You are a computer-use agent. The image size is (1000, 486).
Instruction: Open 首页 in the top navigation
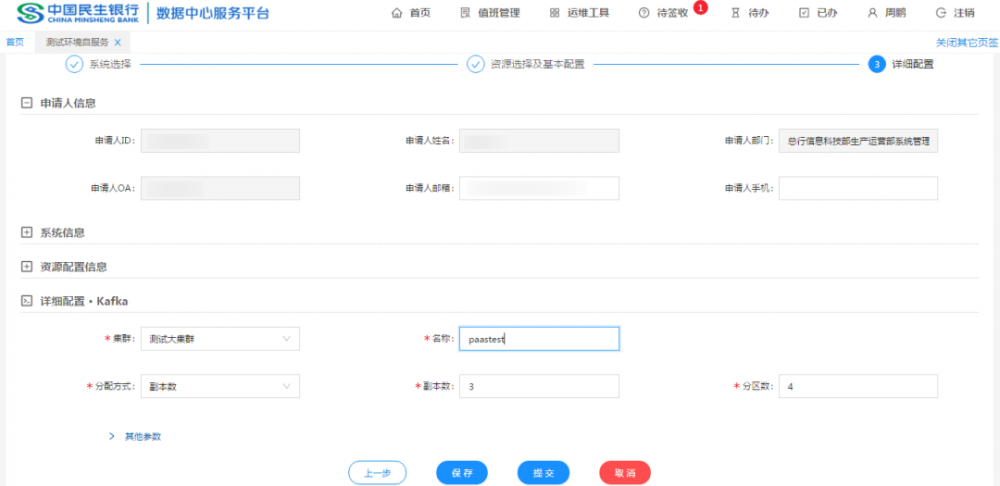tap(420, 13)
